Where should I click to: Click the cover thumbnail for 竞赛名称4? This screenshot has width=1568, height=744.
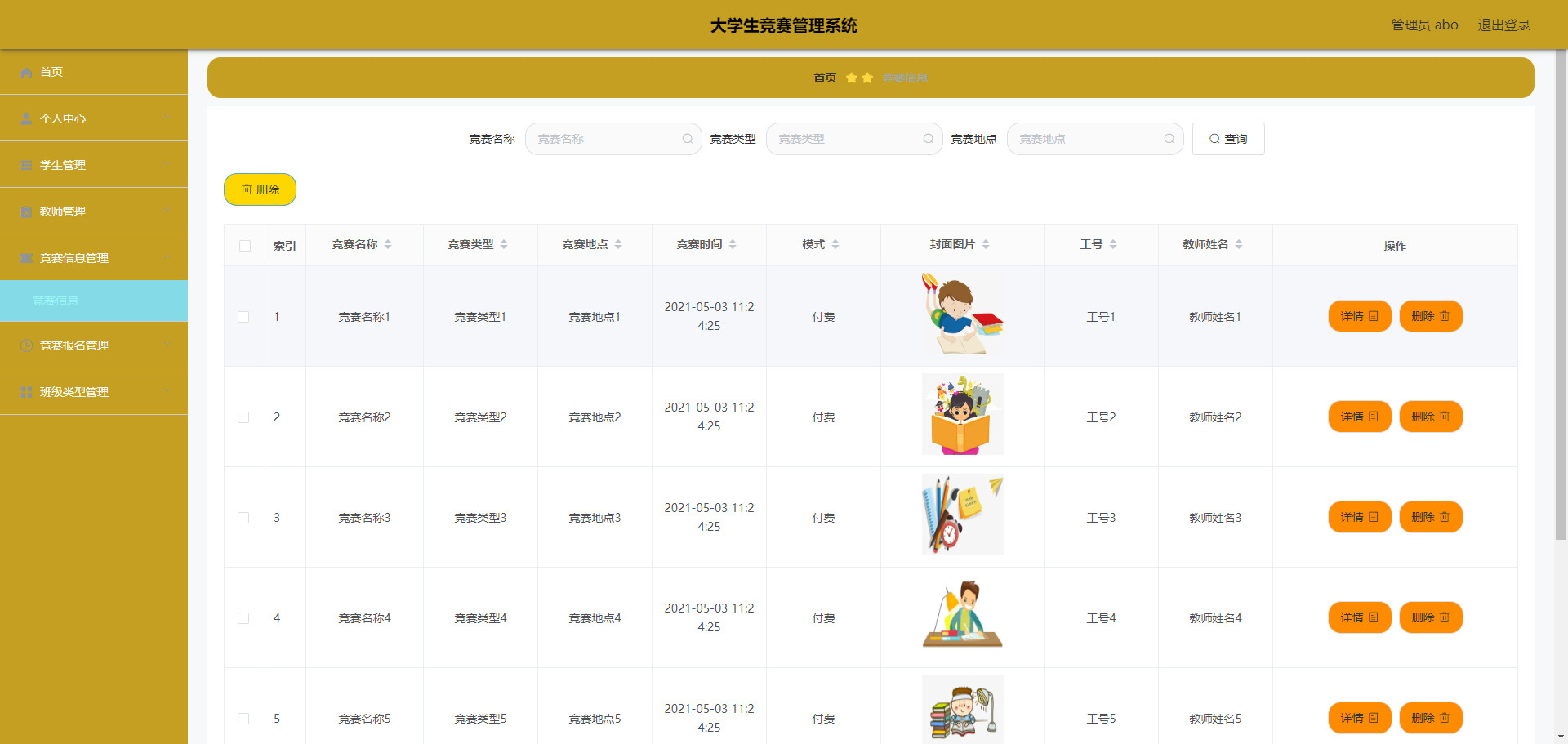963,615
